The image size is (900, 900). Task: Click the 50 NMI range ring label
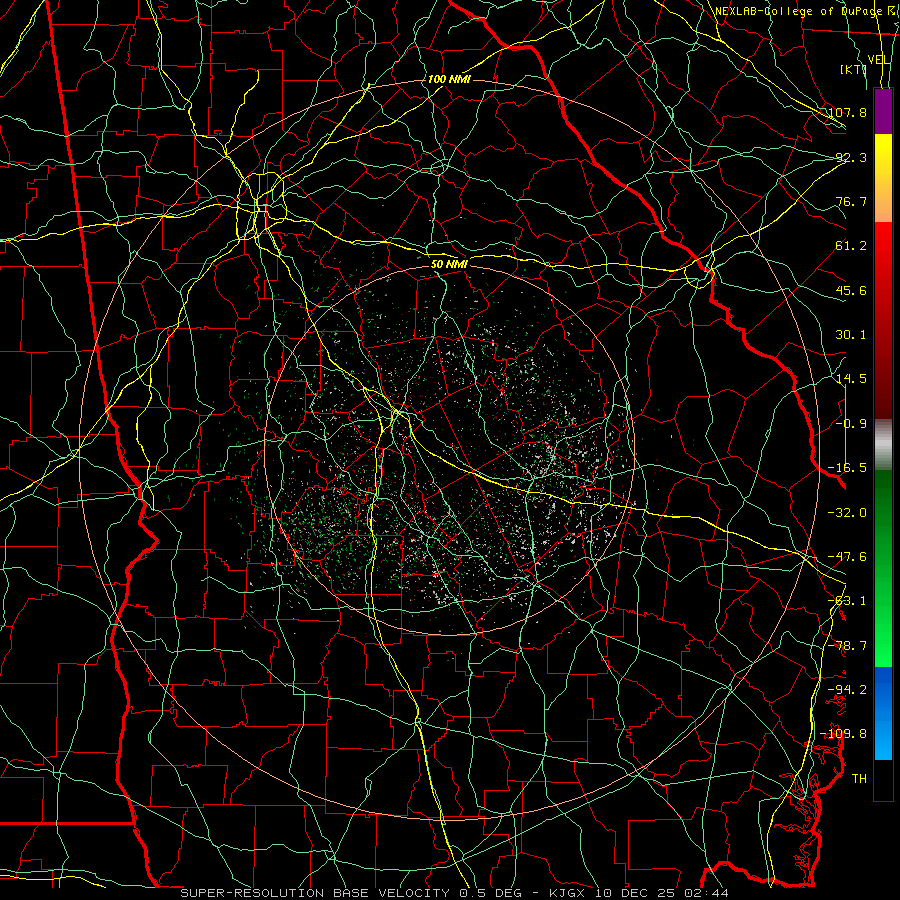coord(449,264)
